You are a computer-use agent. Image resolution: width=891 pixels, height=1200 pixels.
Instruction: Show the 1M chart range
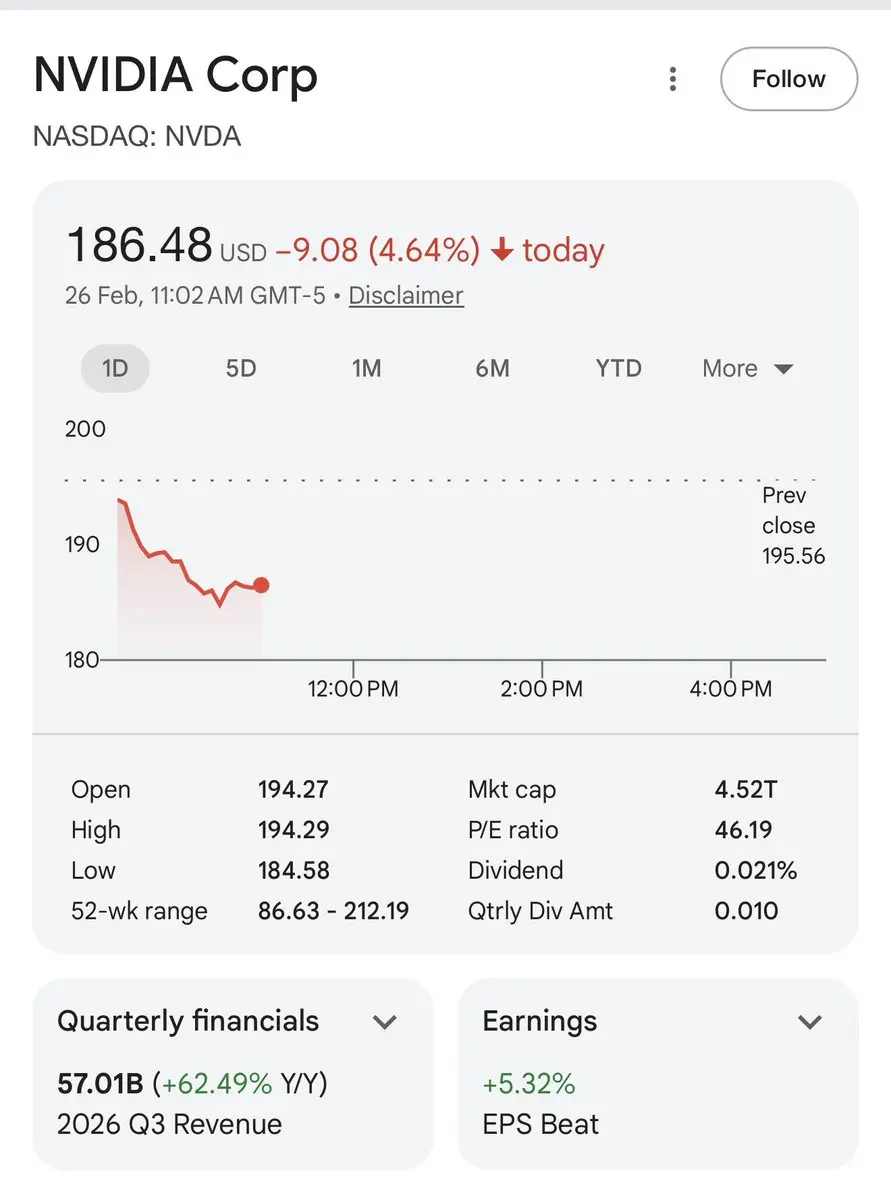tap(367, 368)
